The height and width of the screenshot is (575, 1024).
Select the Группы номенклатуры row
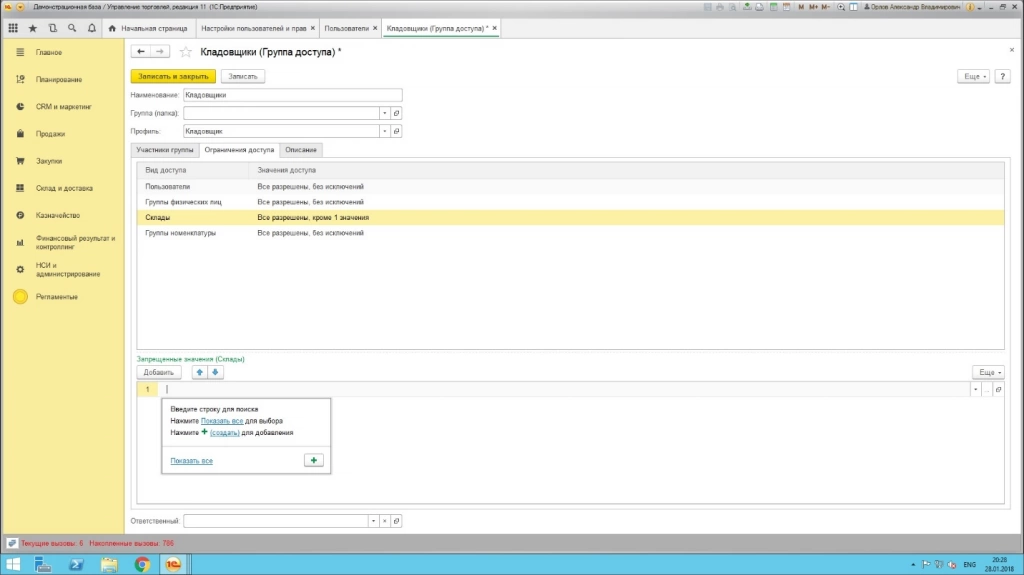click(x=570, y=233)
